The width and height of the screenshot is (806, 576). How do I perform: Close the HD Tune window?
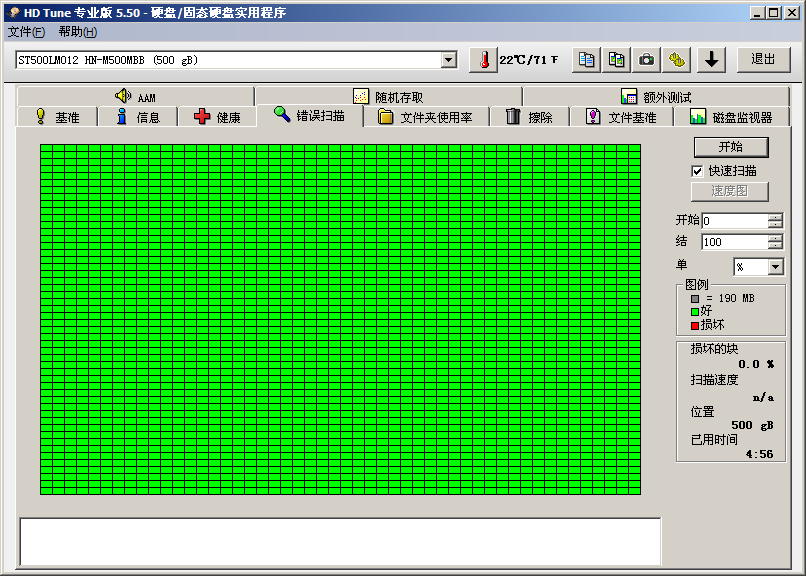coord(792,13)
